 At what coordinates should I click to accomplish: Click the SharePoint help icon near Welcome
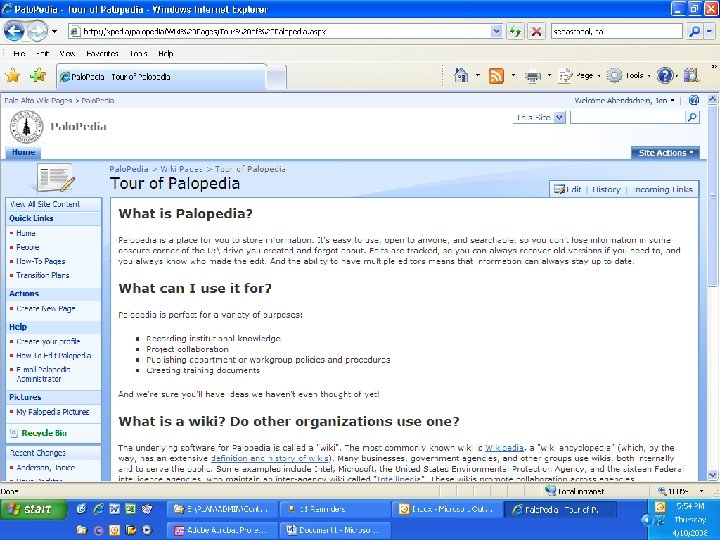pos(694,100)
